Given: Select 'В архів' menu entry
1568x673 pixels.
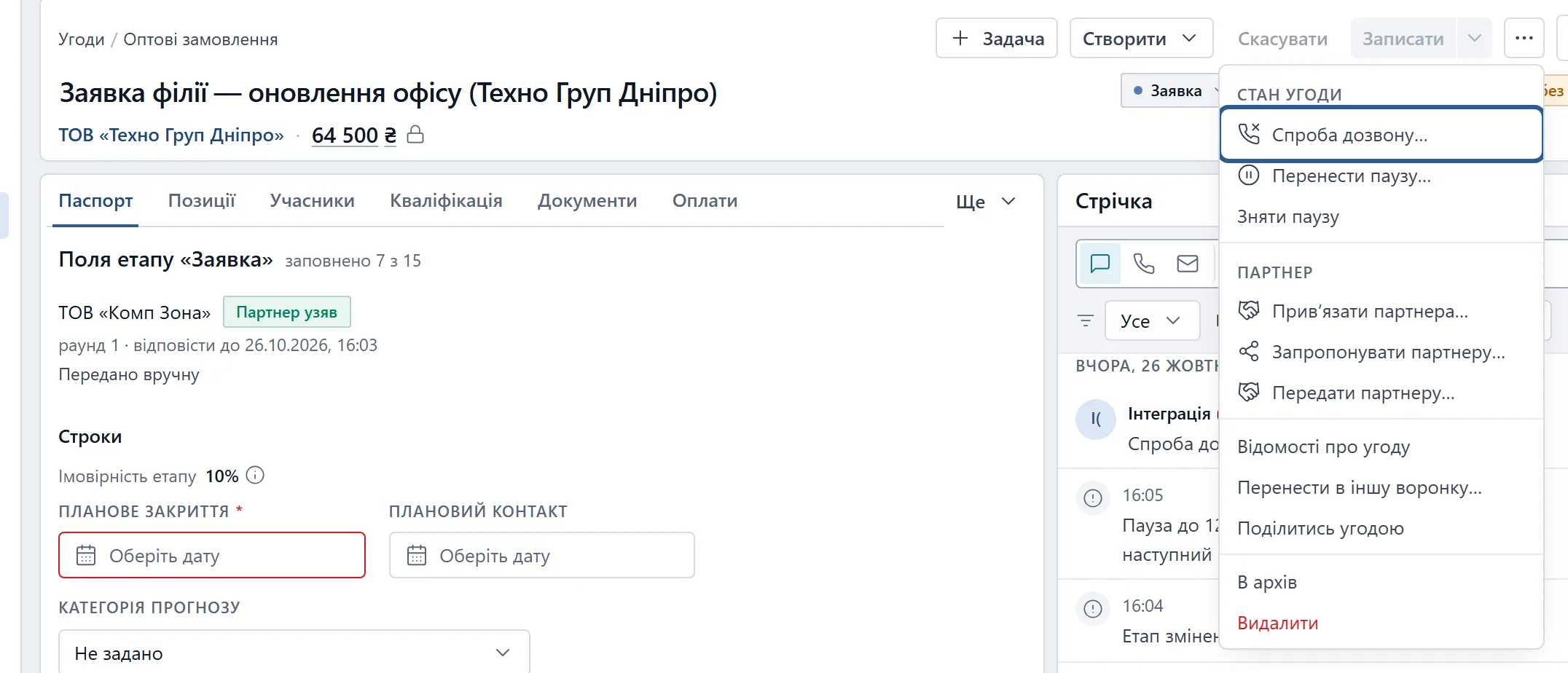Looking at the screenshot, I should point(1381,582).
